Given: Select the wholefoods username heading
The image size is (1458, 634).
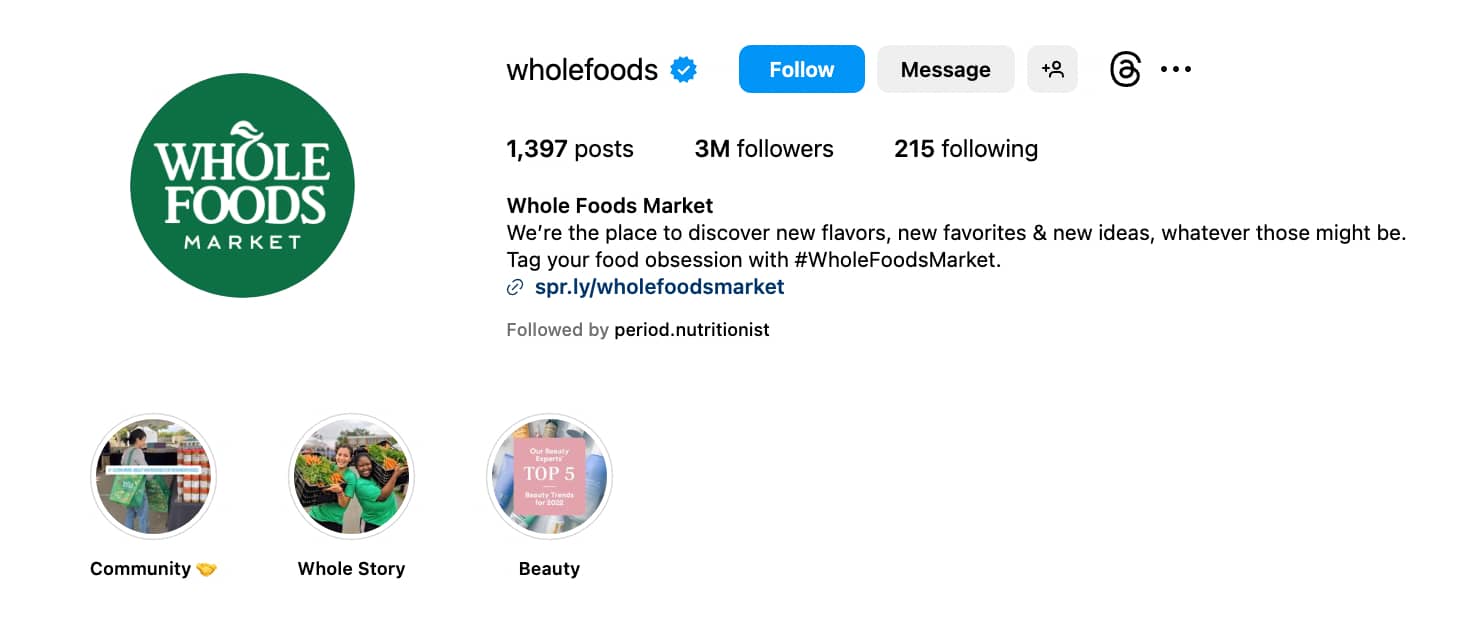Looking at the screenshot, I should 581,68.
